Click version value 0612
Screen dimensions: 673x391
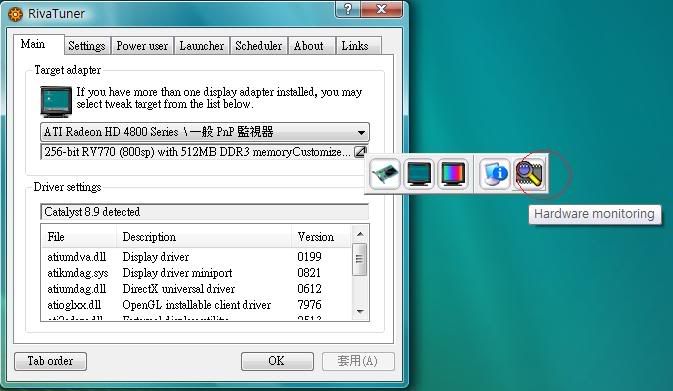tap(309, 289)
